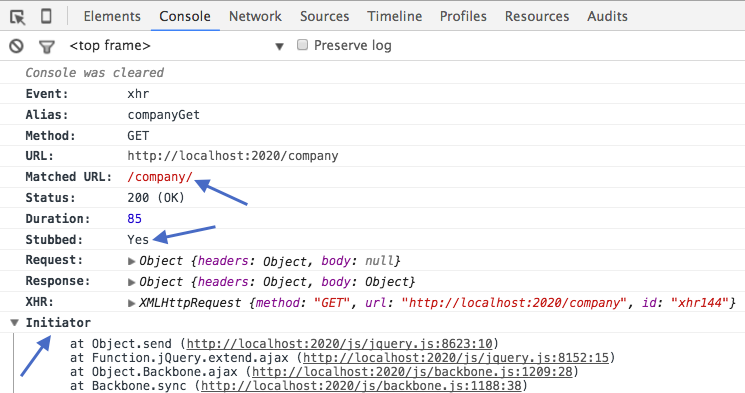Clear console with the circle-slash icon

pyautogui.click(x=16, y=46)
